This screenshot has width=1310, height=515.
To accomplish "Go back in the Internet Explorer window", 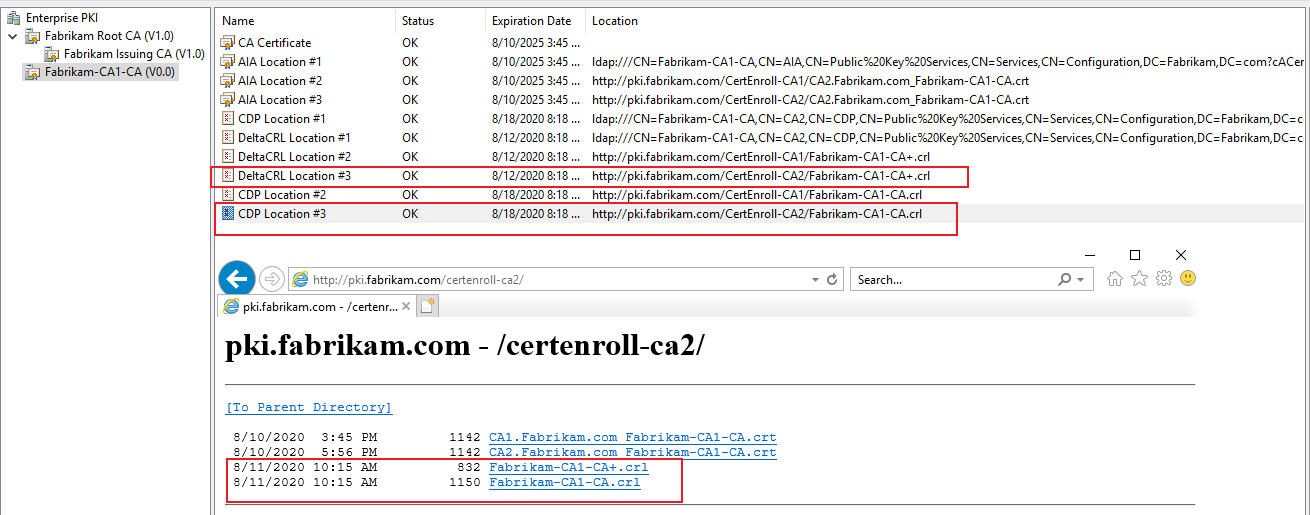I will click(237, 278).
